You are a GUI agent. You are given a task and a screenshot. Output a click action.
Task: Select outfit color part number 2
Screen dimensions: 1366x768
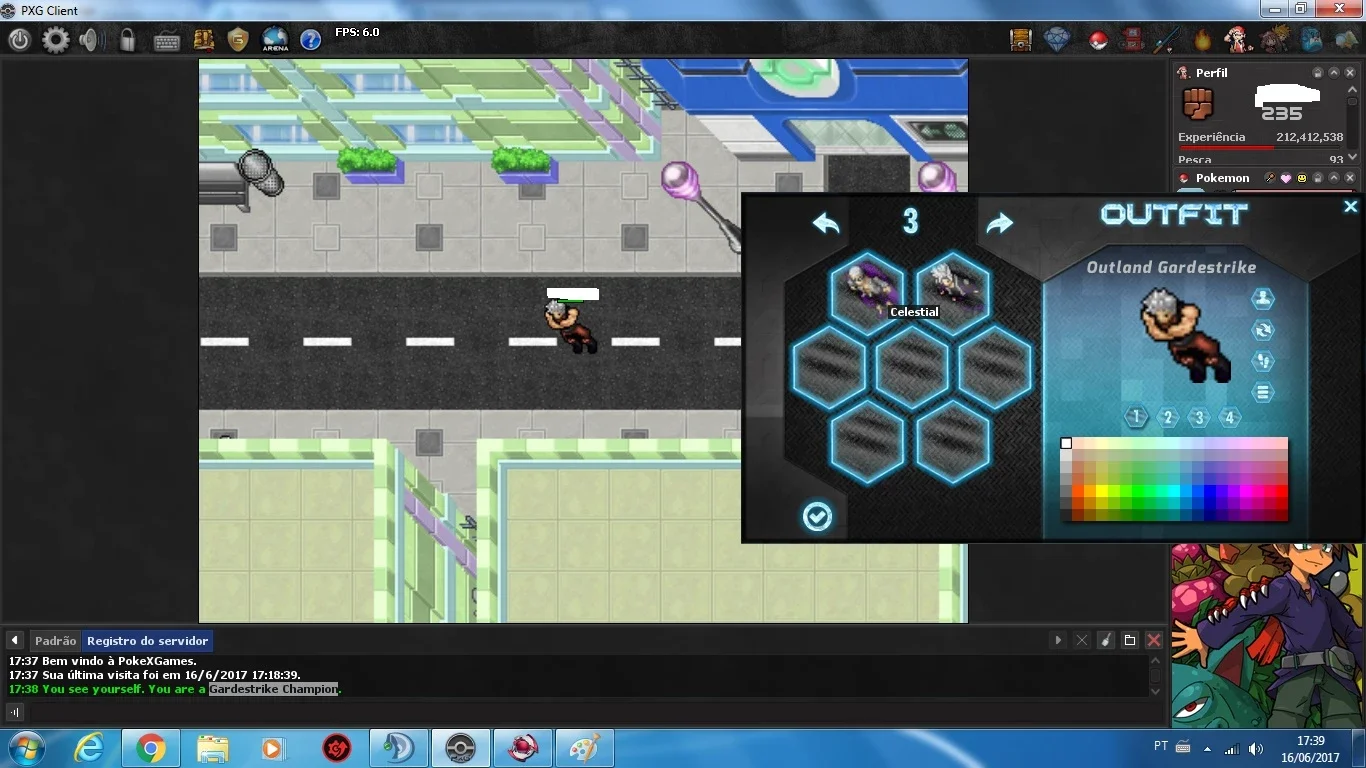pyautogui.click(x=1167, y=417)
